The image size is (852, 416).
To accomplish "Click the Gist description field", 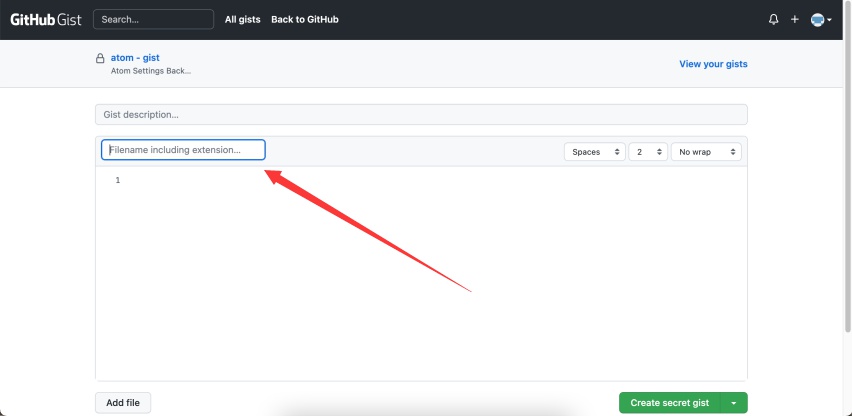I will pyautogui.click(x=421, y=115).
